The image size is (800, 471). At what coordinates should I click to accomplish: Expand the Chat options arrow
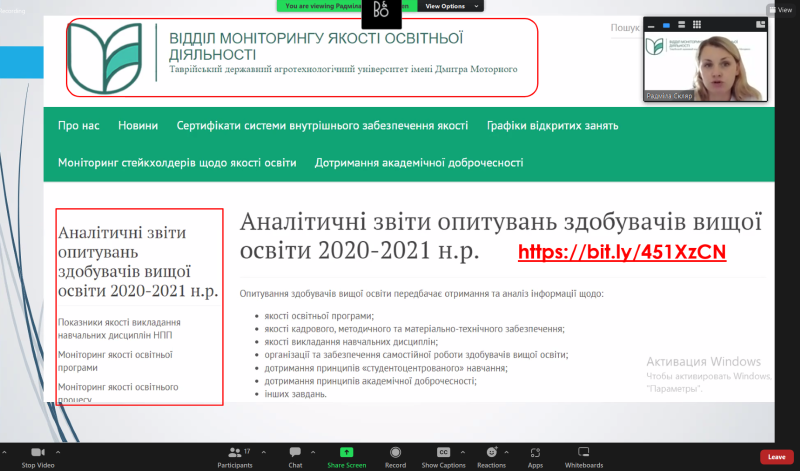[x=313, y=452]
